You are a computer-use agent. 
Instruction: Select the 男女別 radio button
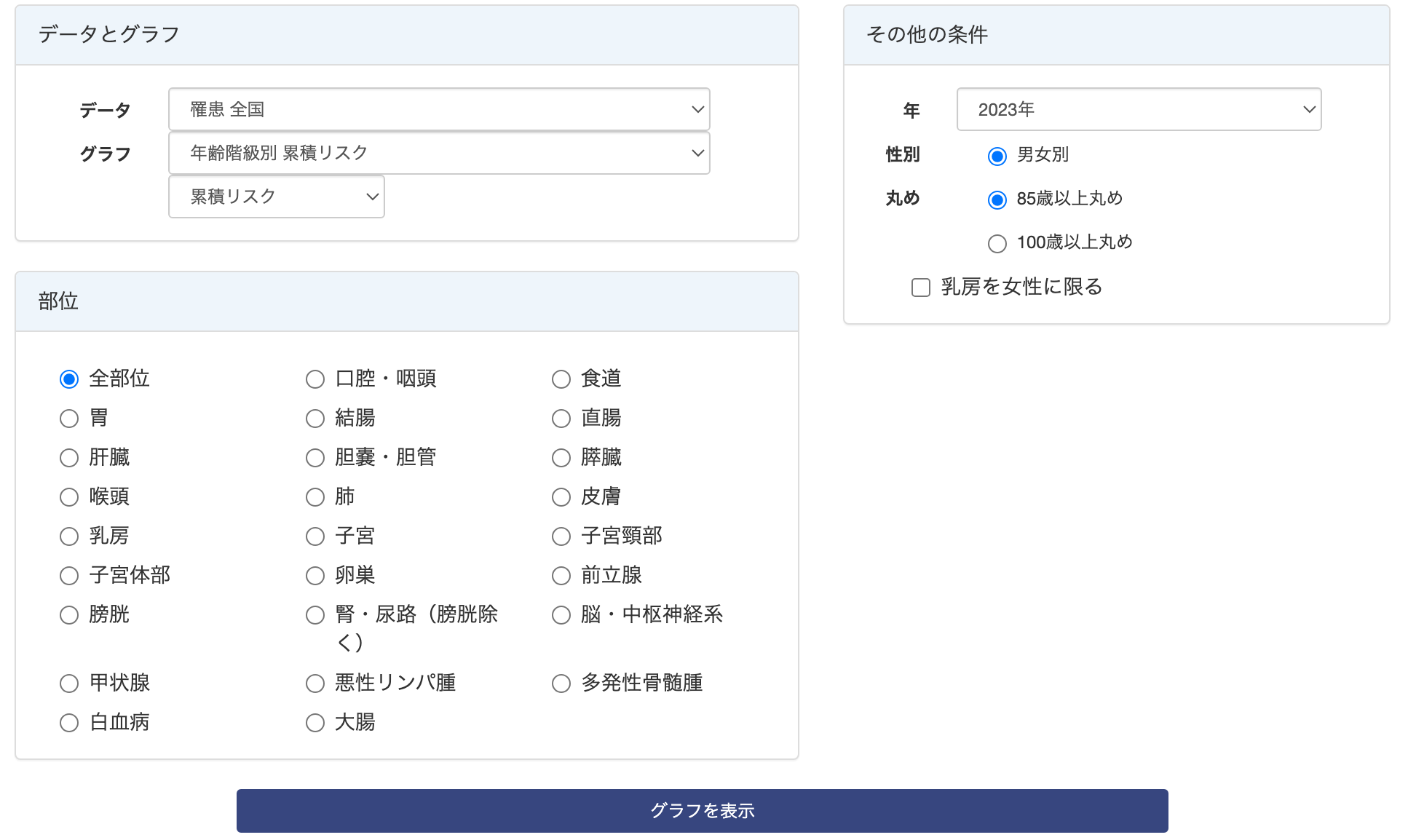tap(997, 156)
